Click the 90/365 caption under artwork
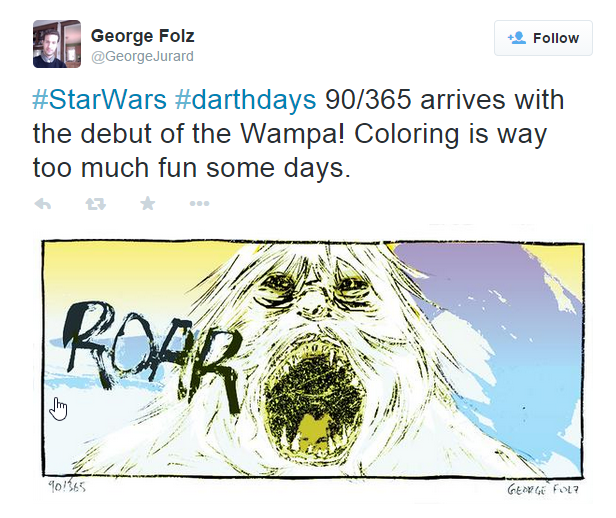 pos(67,487)
